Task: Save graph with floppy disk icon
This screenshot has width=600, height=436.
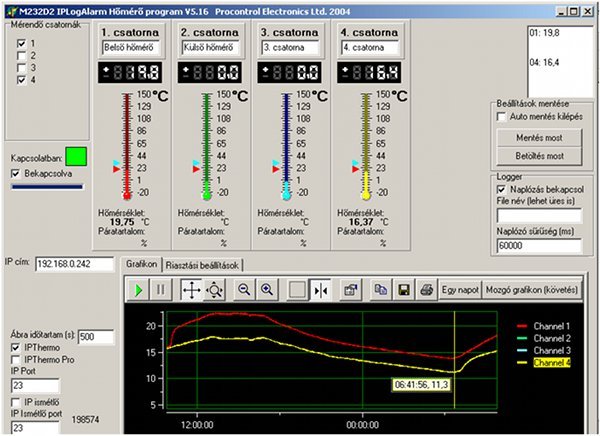Action: [x=403, y=290]
